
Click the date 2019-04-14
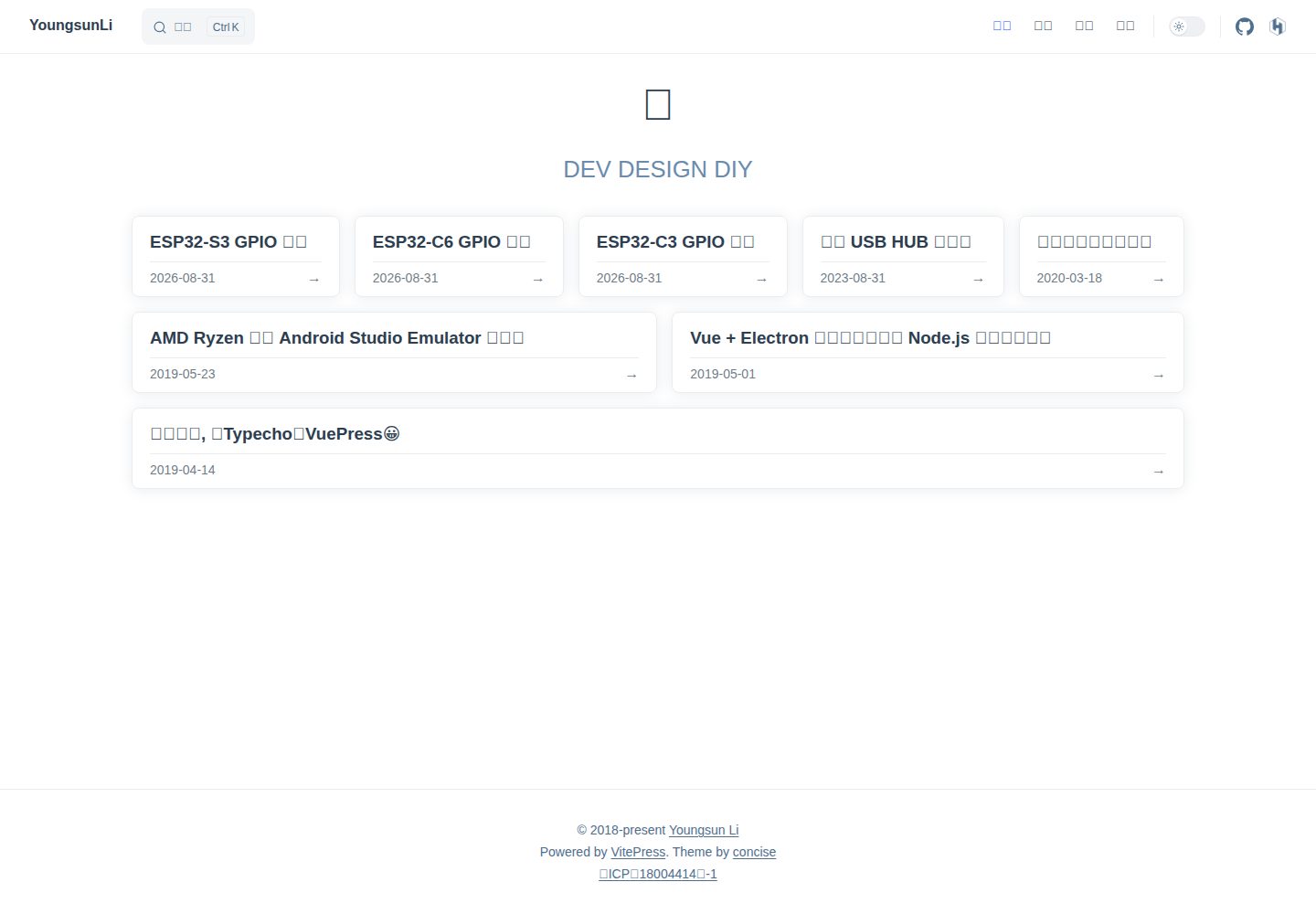point(183,470)
